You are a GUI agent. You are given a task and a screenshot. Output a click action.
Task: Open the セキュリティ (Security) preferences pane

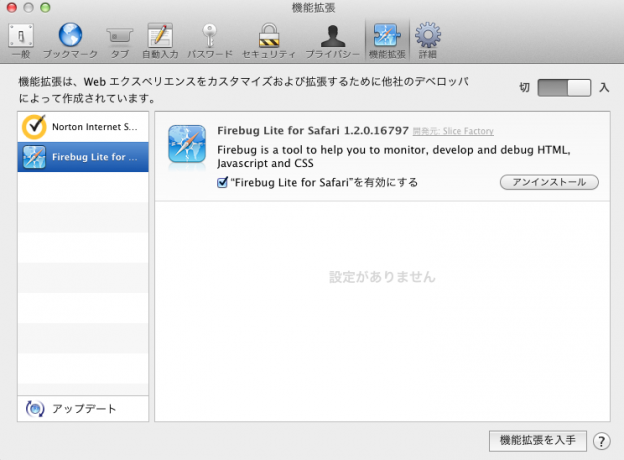coord(269,41)
